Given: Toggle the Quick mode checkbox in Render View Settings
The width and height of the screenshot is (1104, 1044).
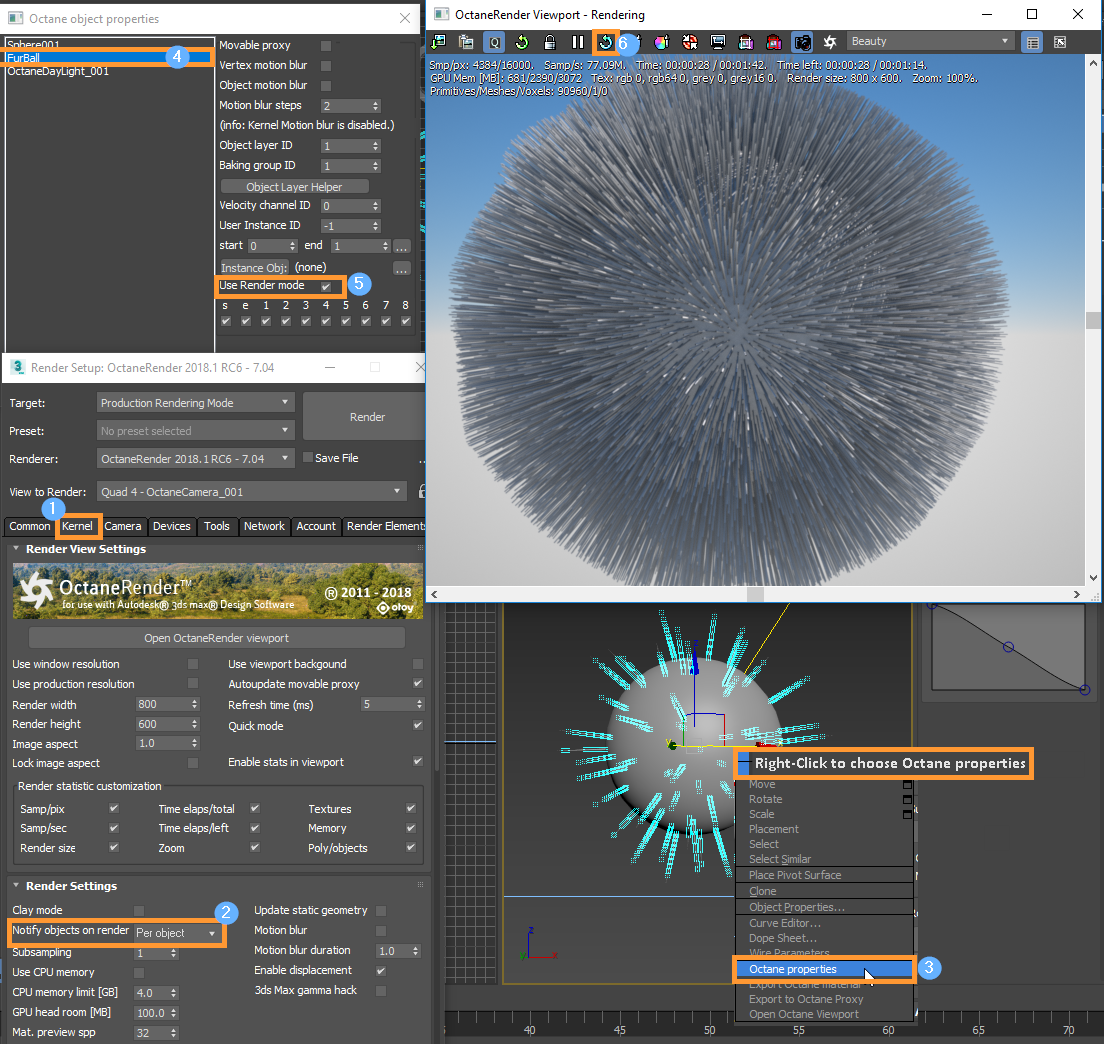Looking at the screenshot, I should pyautogui.click(x=418, y=725).
